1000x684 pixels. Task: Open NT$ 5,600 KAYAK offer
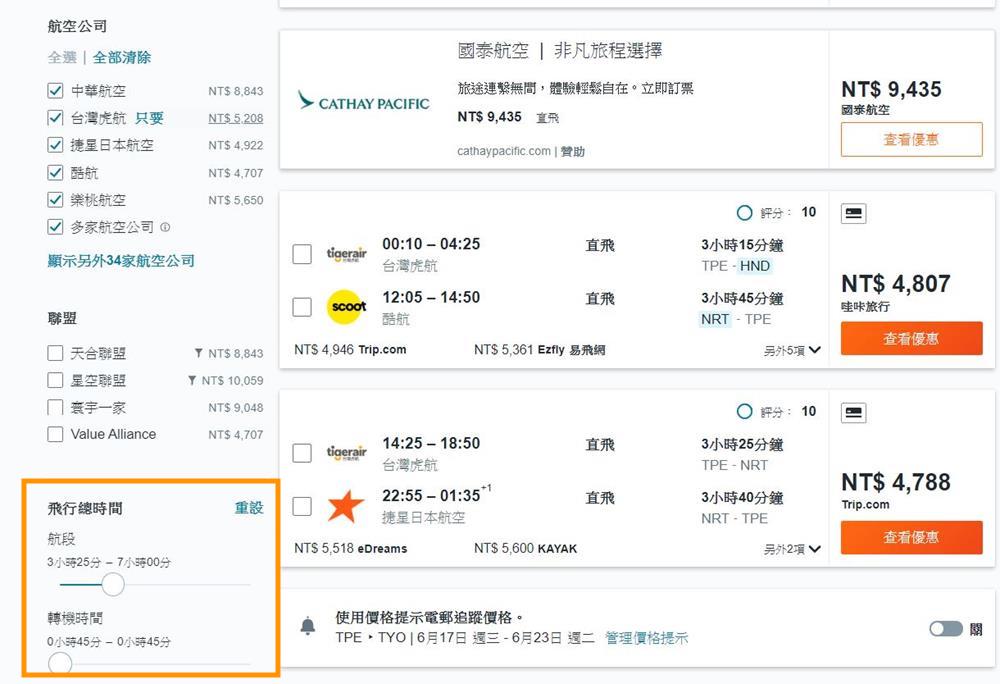coord(526,549)
